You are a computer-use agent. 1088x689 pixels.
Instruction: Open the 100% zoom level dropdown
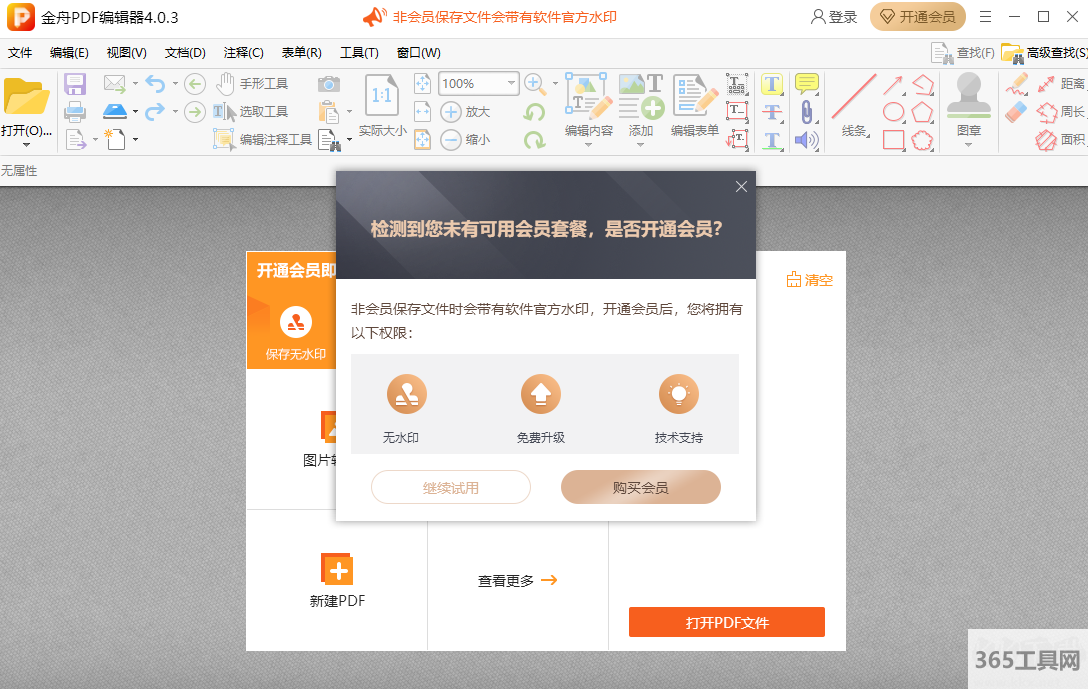tap(512, 84)
